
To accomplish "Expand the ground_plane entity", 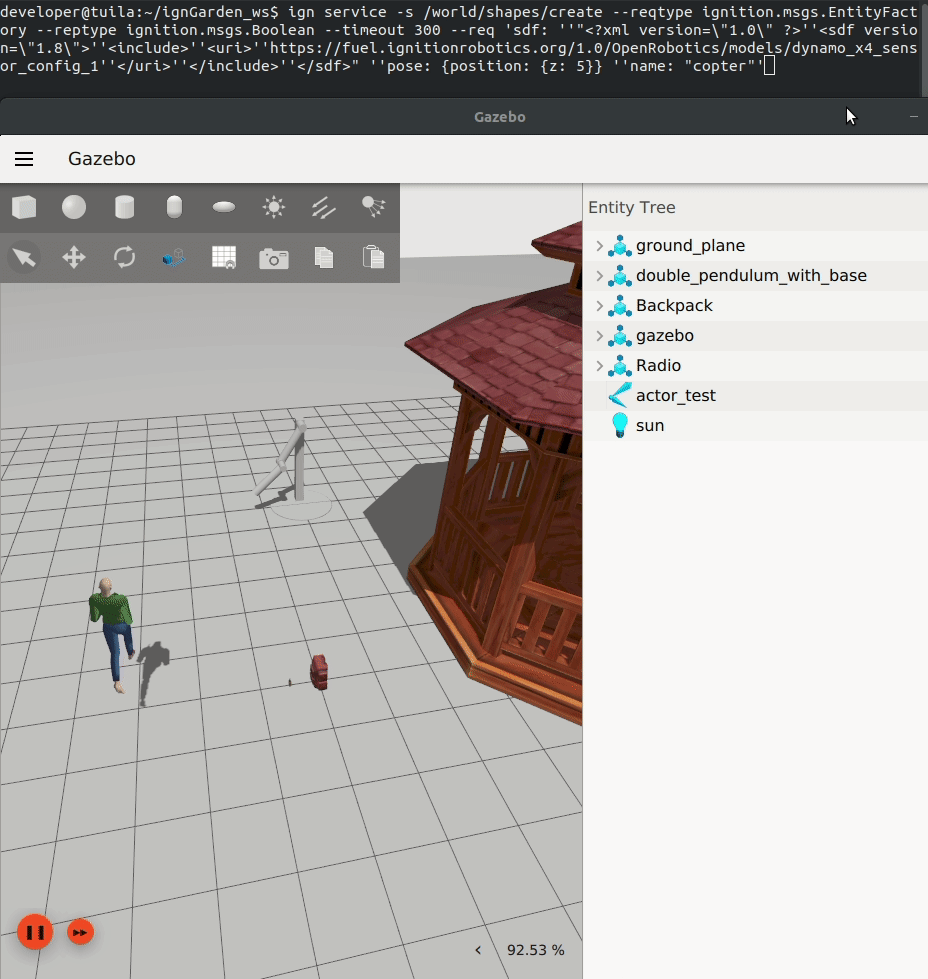I will 600,245.
